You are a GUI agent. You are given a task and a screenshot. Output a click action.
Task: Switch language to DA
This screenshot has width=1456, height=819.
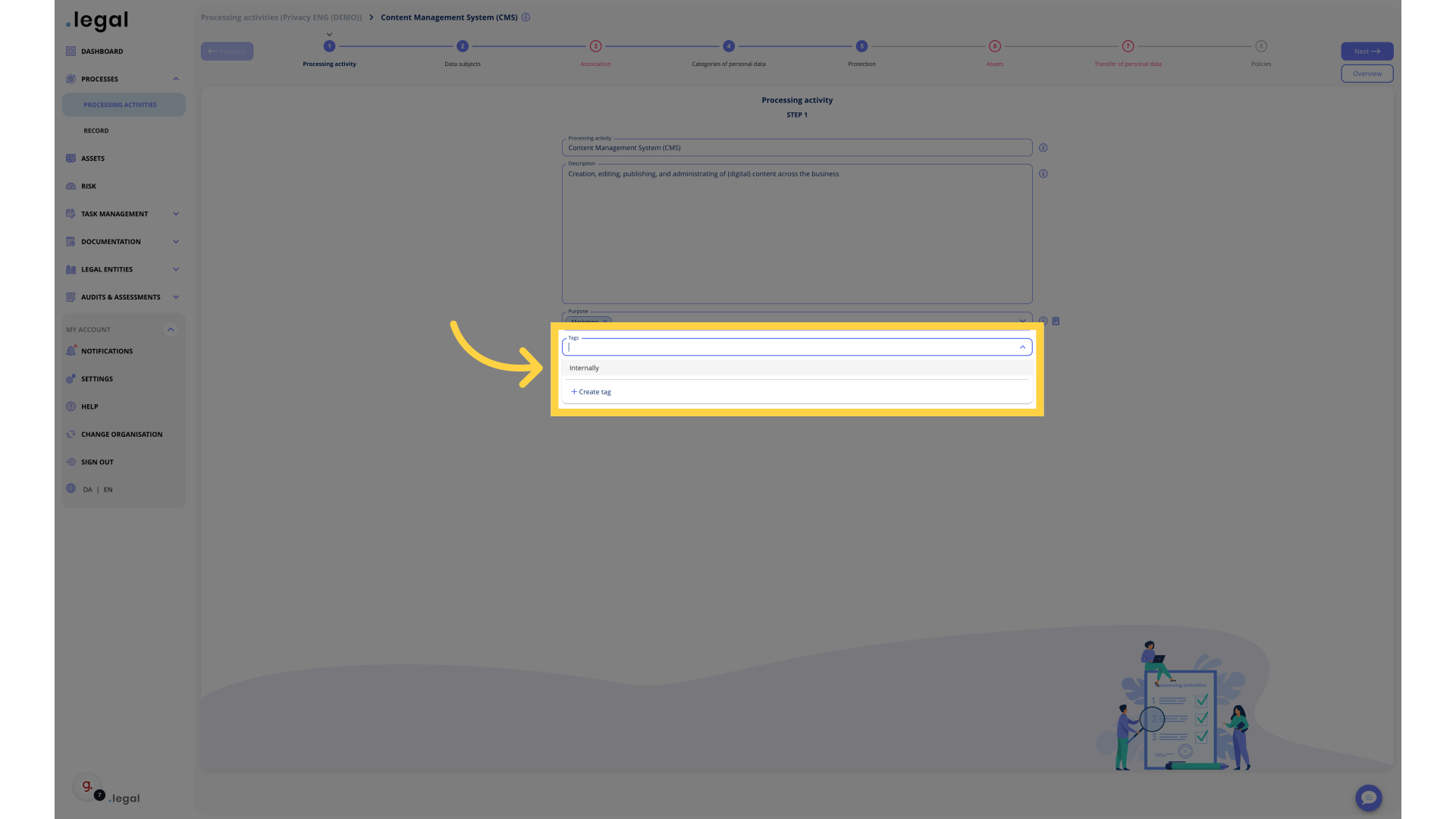click(x=87, y=490)
